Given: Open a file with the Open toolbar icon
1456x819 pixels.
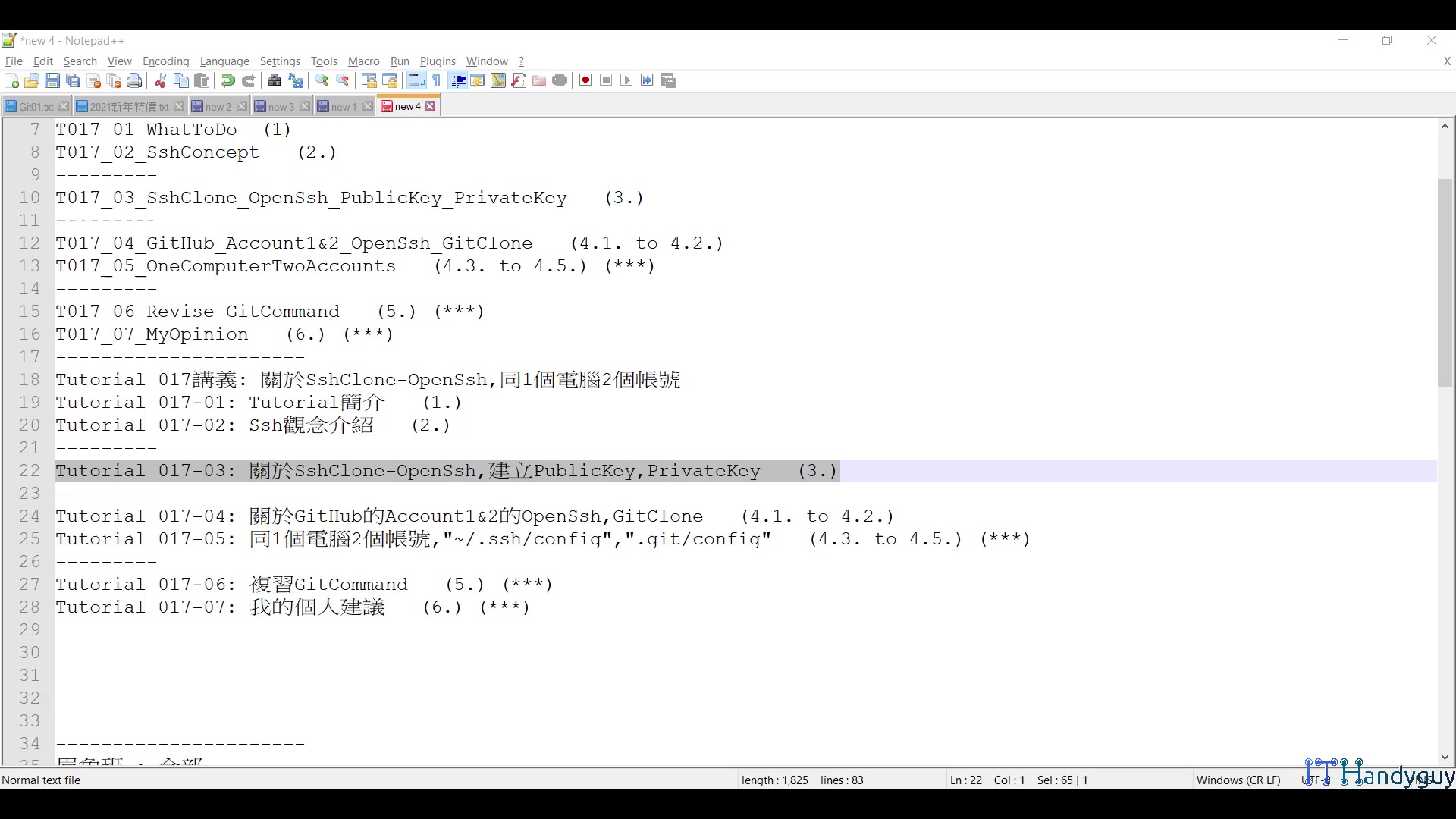Looking at the screenshot, I should coord(32,80).
